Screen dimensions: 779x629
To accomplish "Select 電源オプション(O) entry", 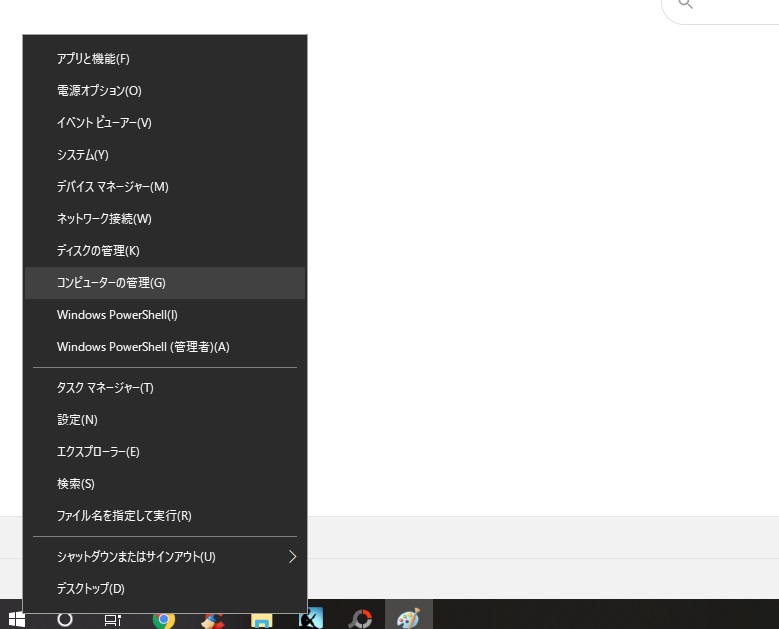I will tap(164, 90).
